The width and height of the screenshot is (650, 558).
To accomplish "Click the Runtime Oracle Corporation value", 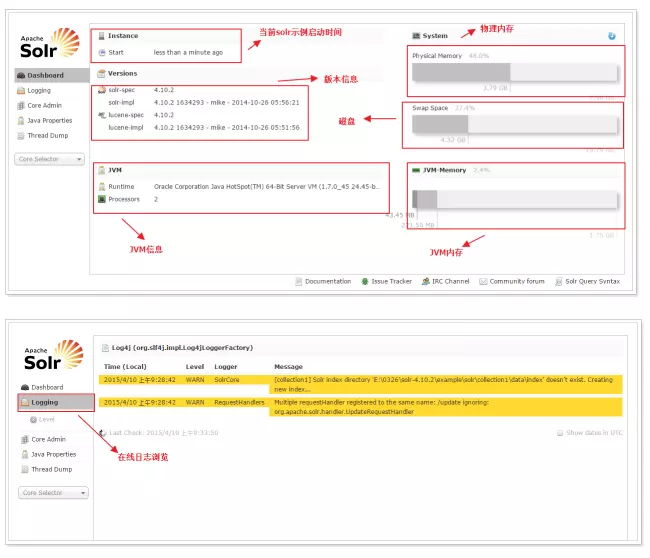I will click(267, 187).
